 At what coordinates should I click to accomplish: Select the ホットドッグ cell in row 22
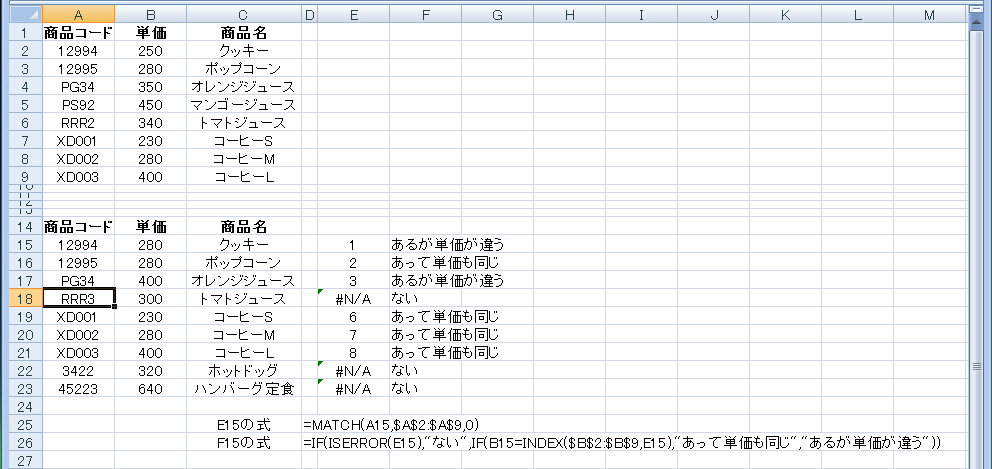243,370
